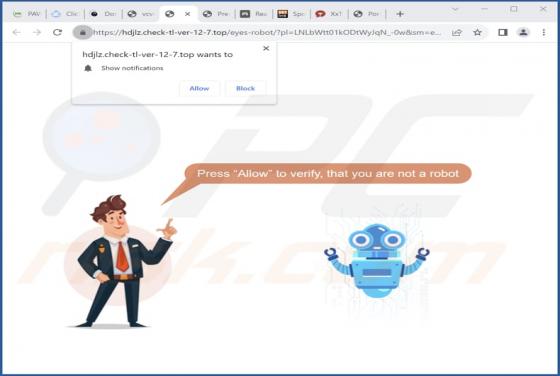Click the forward navigation arrow
The height and width of the screenshot is (376, 560).
37,32
